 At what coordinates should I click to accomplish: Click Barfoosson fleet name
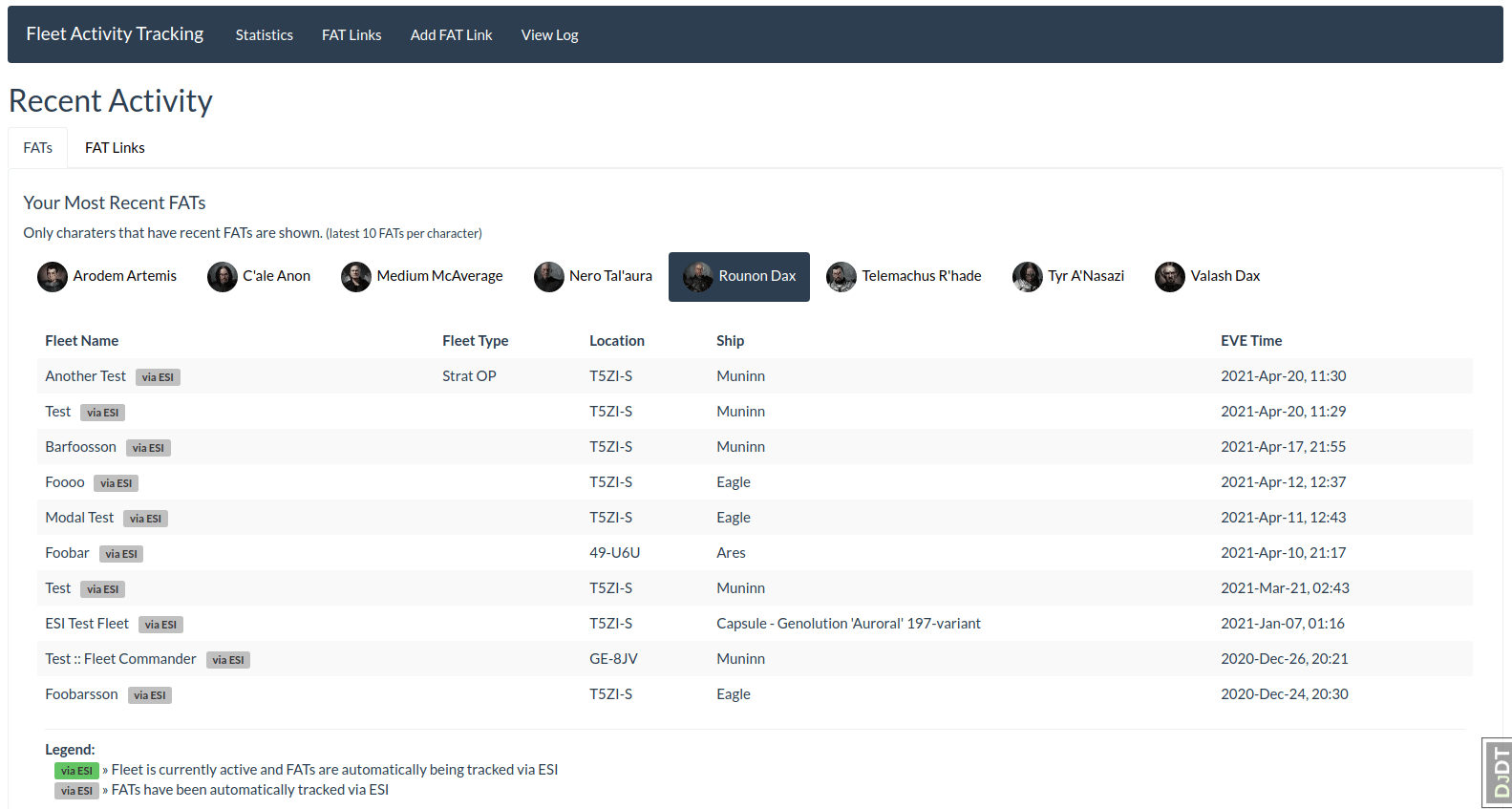pos(81,447)
